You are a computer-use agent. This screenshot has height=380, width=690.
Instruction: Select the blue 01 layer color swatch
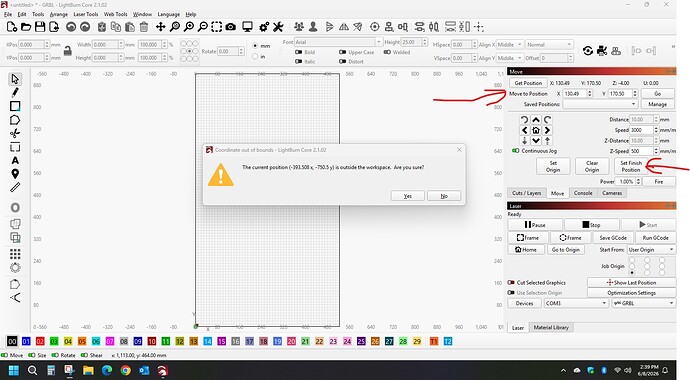26,341
